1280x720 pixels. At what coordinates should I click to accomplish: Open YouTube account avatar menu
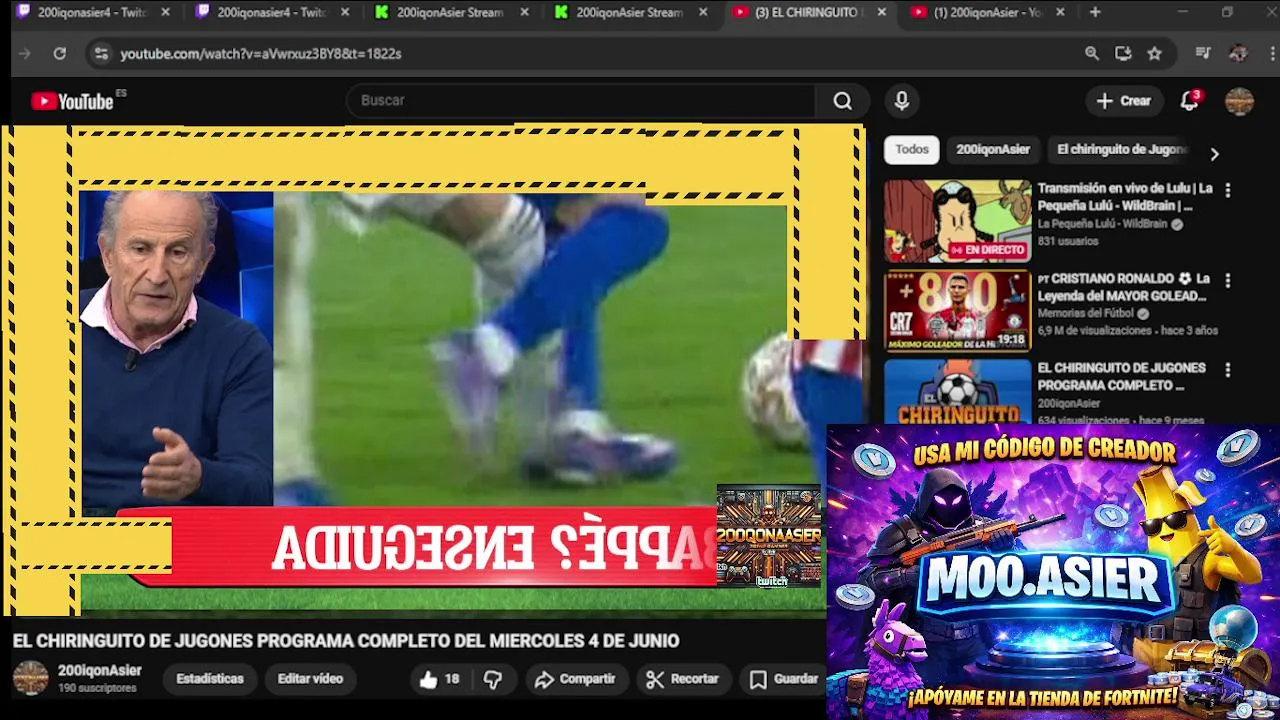click(x=1239, y=101)
